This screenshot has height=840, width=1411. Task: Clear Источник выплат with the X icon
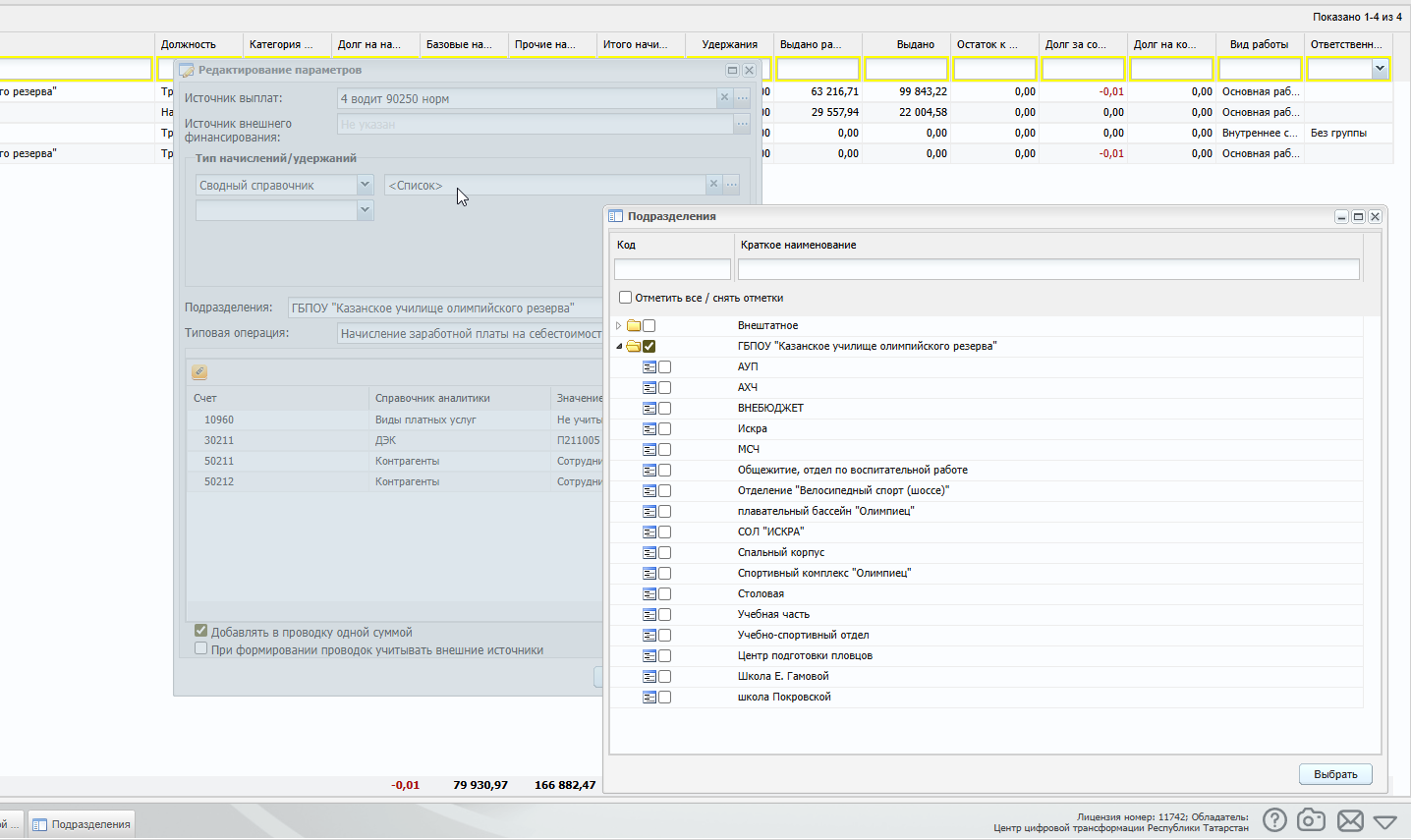click(724, 98)
